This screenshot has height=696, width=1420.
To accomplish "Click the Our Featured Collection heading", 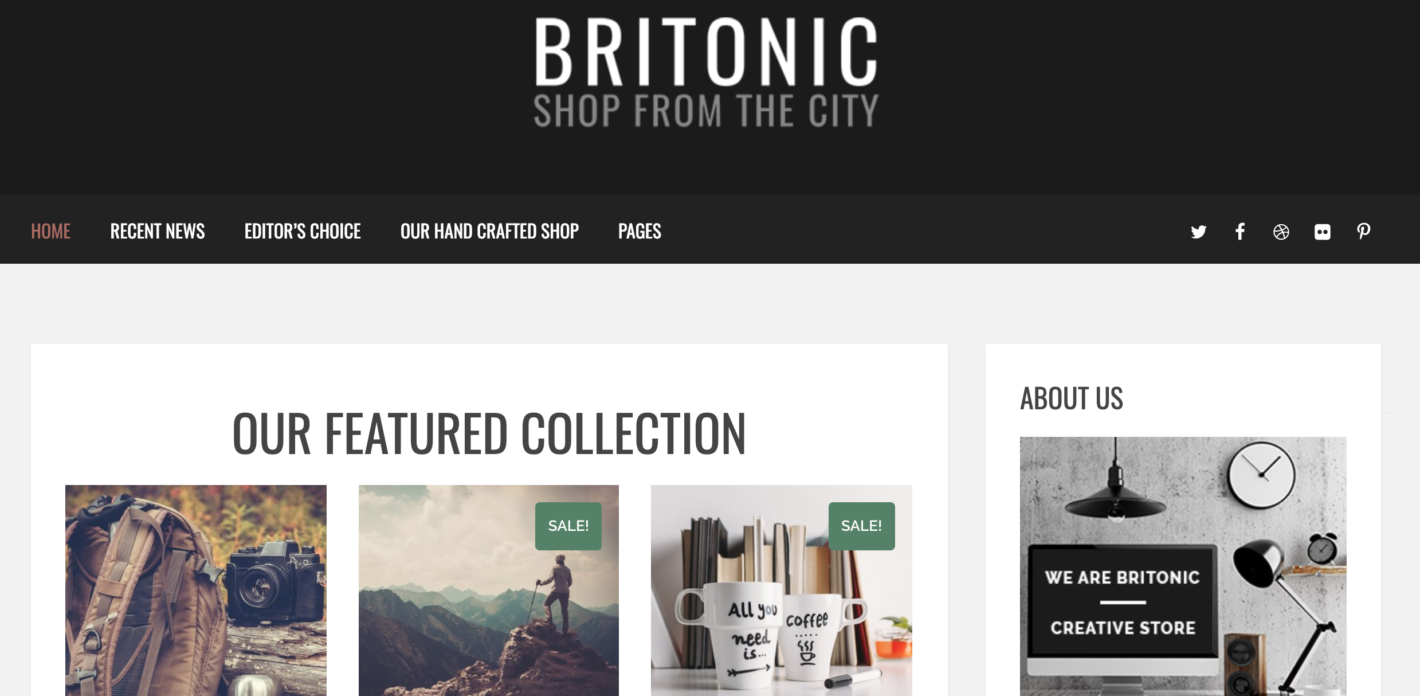I will point(489,434).
